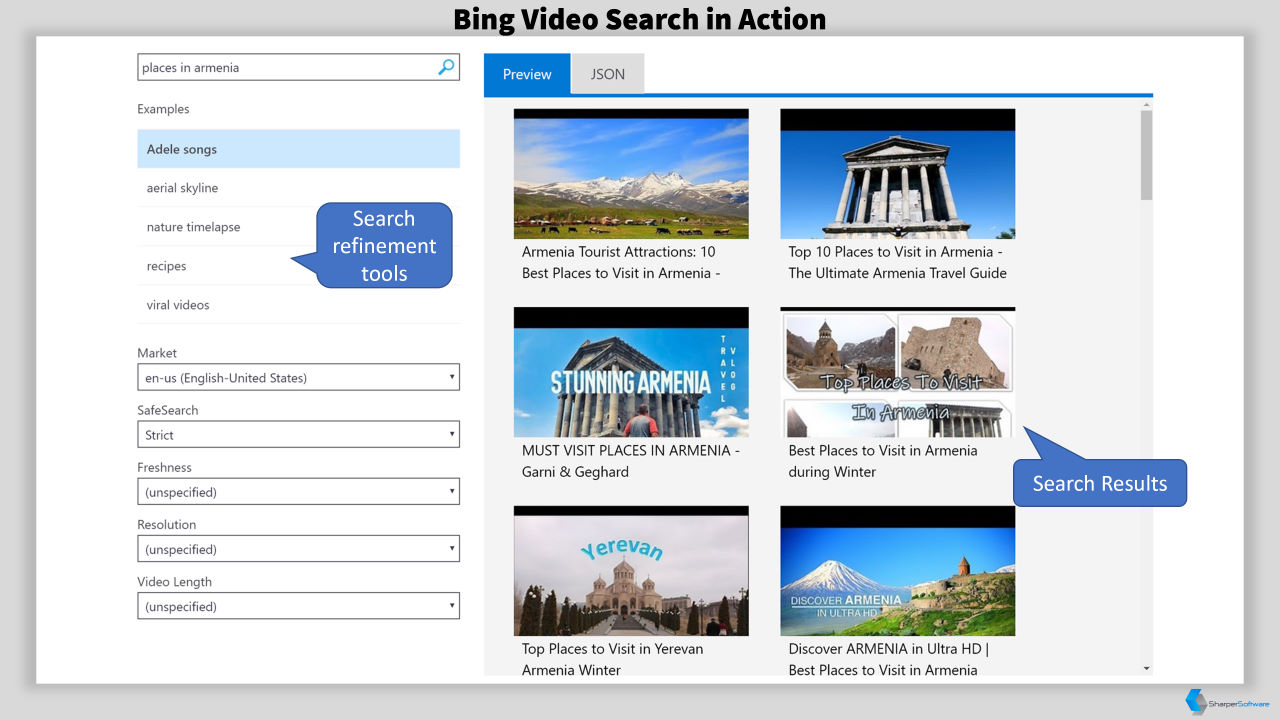Viewport: 1280px width, 720px height.
Task: Open the 'STUNNING ARMENIA' video thumbnail
Action: 631,372
